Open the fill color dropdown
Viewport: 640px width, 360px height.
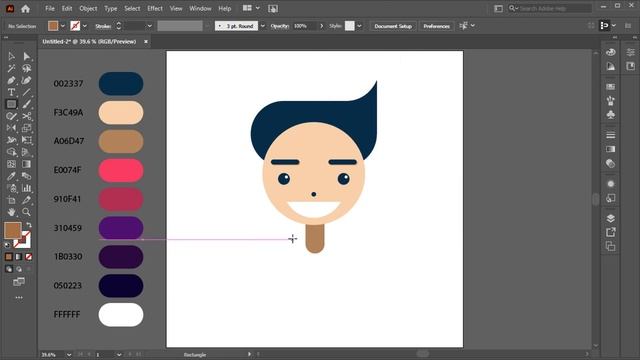pyautogui.click(x=62, y=26)
